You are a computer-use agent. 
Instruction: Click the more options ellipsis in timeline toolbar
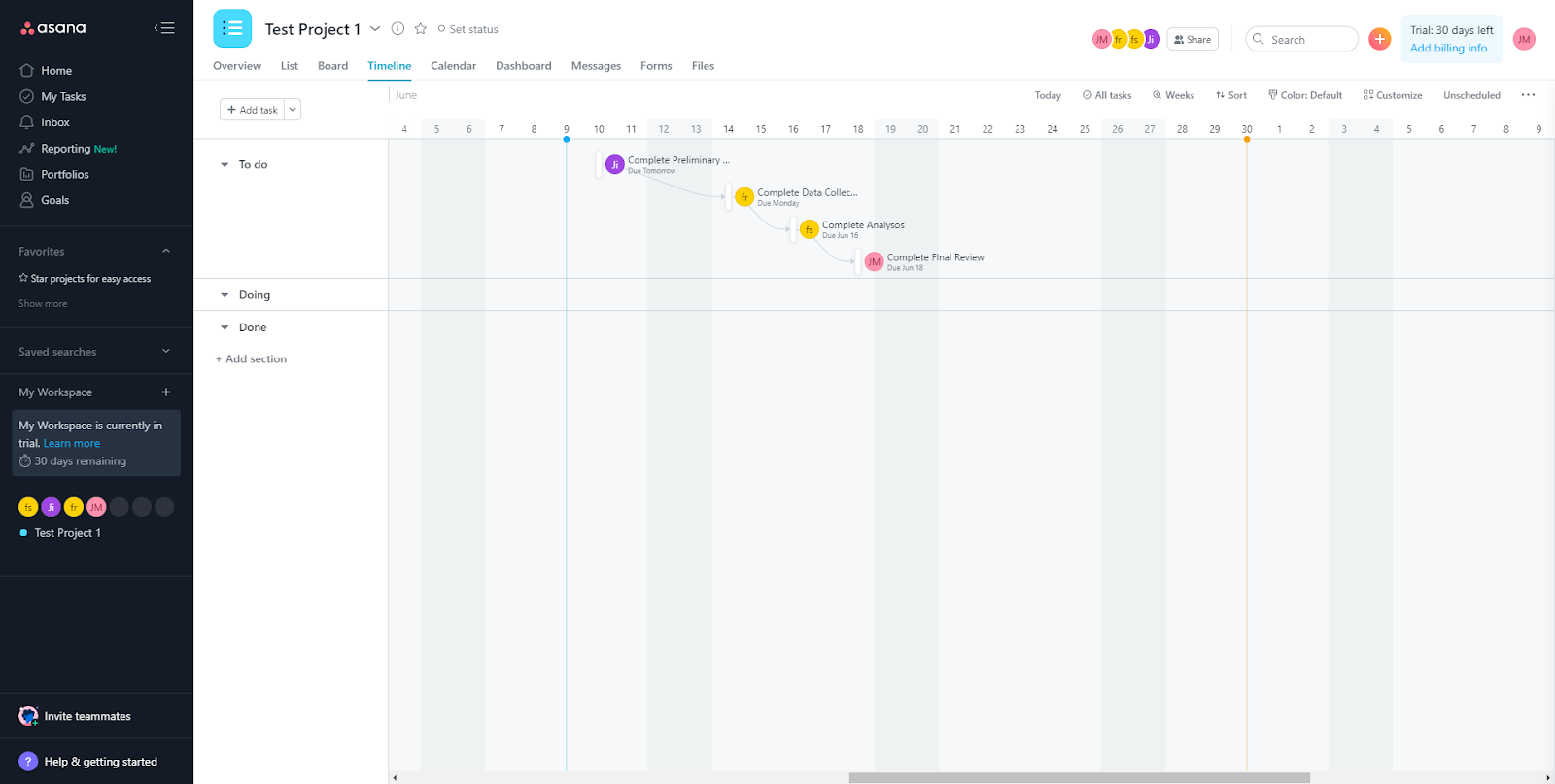click(1528, 95)
